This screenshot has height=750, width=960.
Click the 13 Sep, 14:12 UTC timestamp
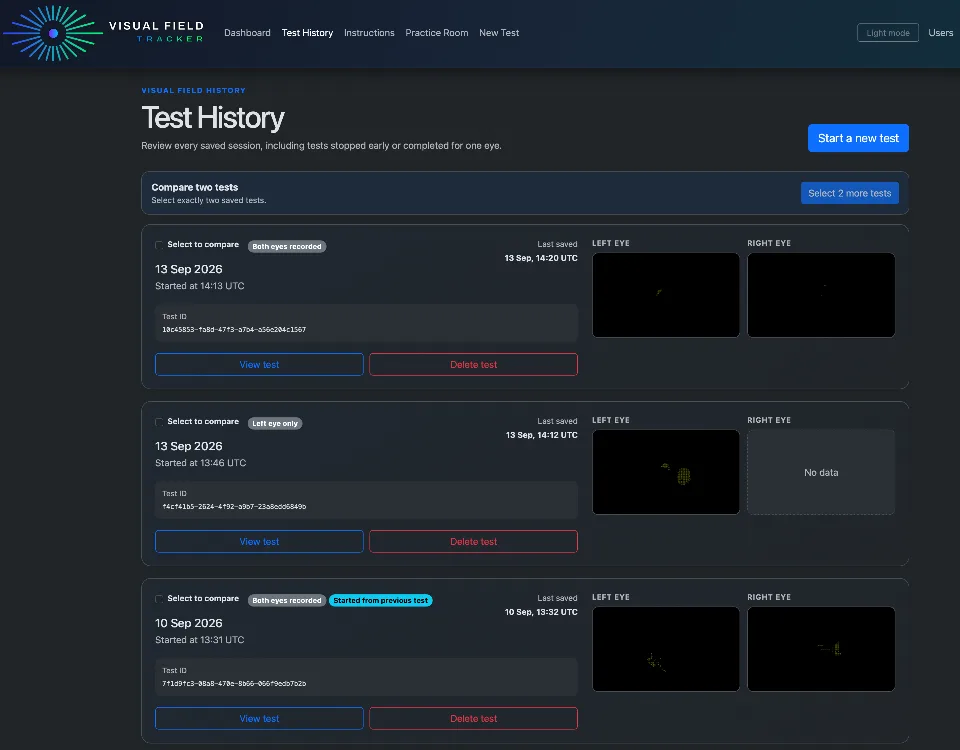[x=541, y=435]
